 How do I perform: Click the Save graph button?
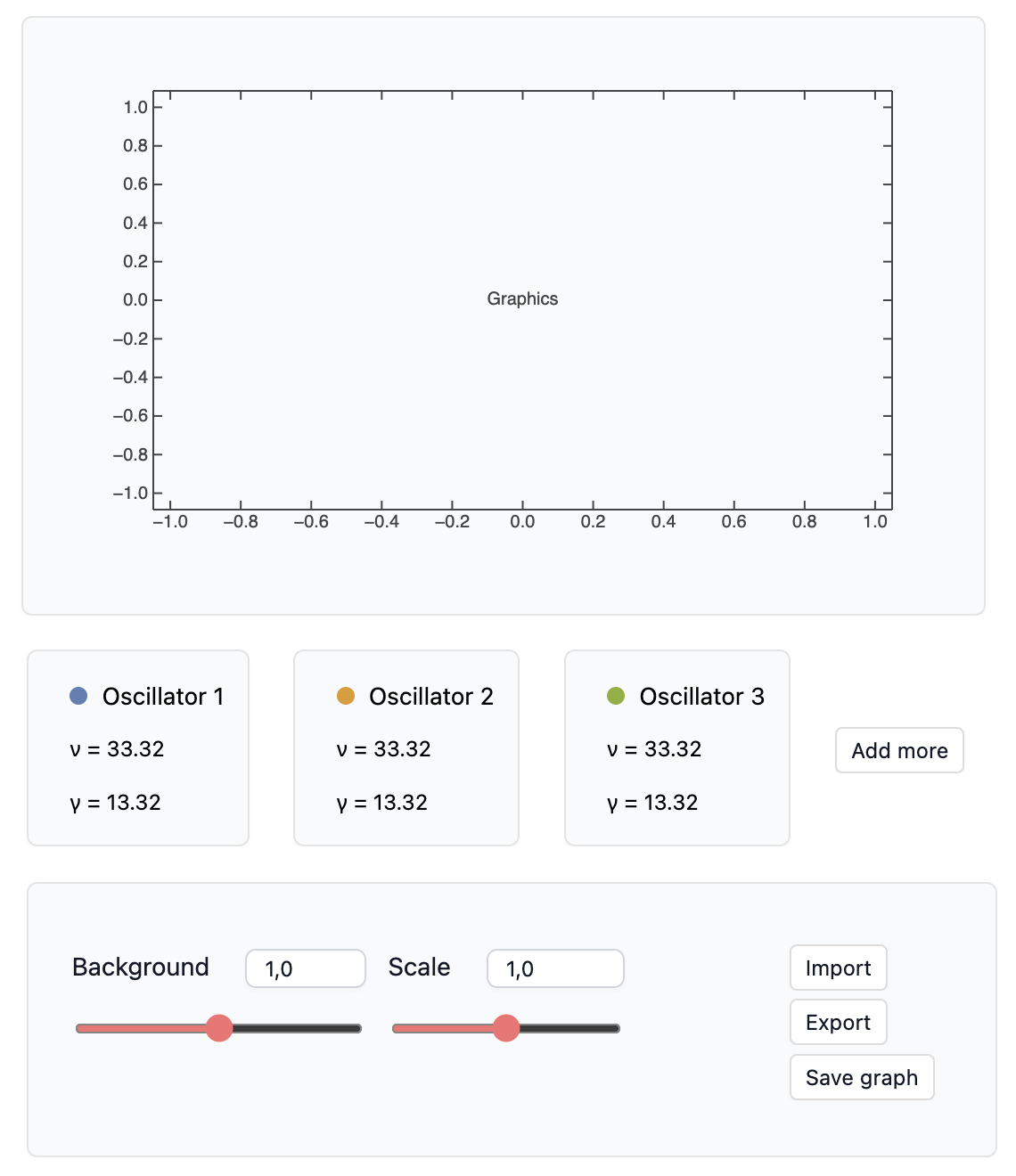pos(862,1077)
